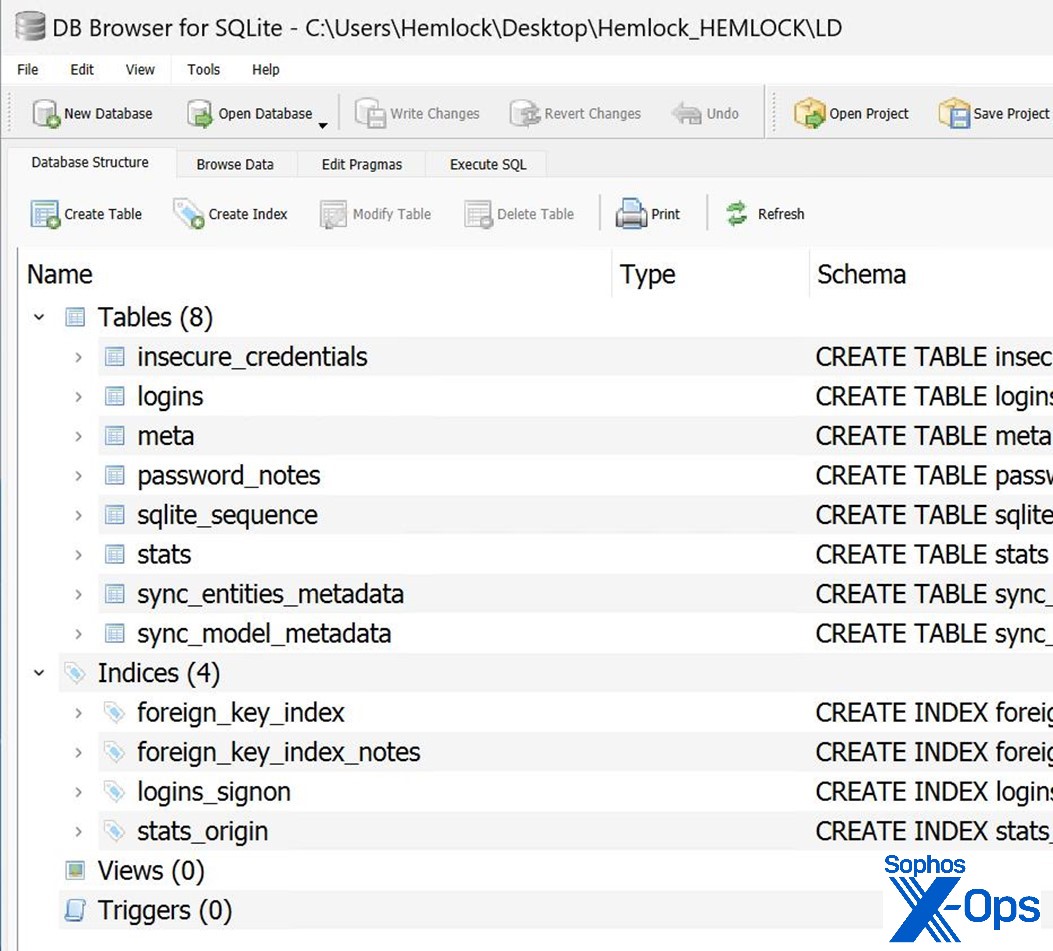The image size is (1053, 951).
Task: Expand the sqlite_sequence table node
Action: tap(79, 516)
